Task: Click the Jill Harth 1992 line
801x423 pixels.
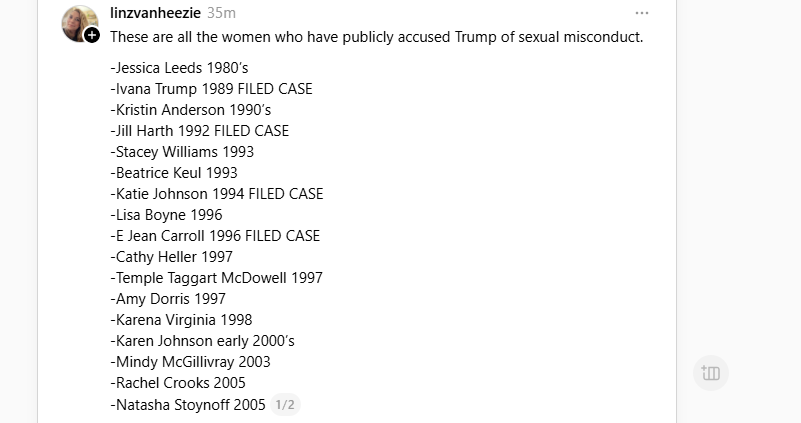Action: (199, 131)
